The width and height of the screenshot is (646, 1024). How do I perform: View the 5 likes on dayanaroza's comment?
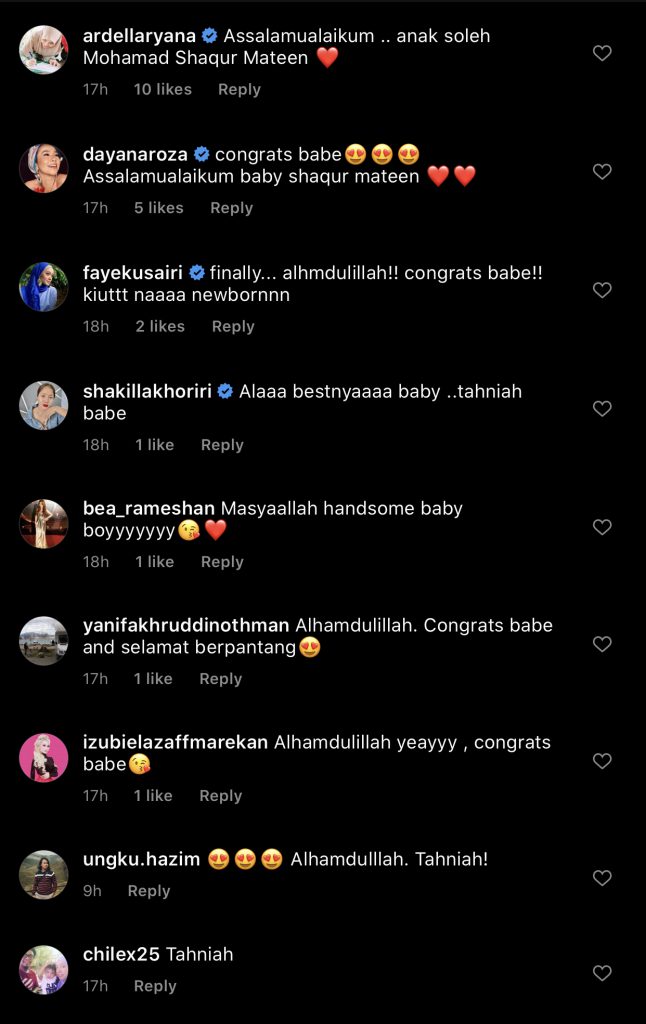coord(159,208)
